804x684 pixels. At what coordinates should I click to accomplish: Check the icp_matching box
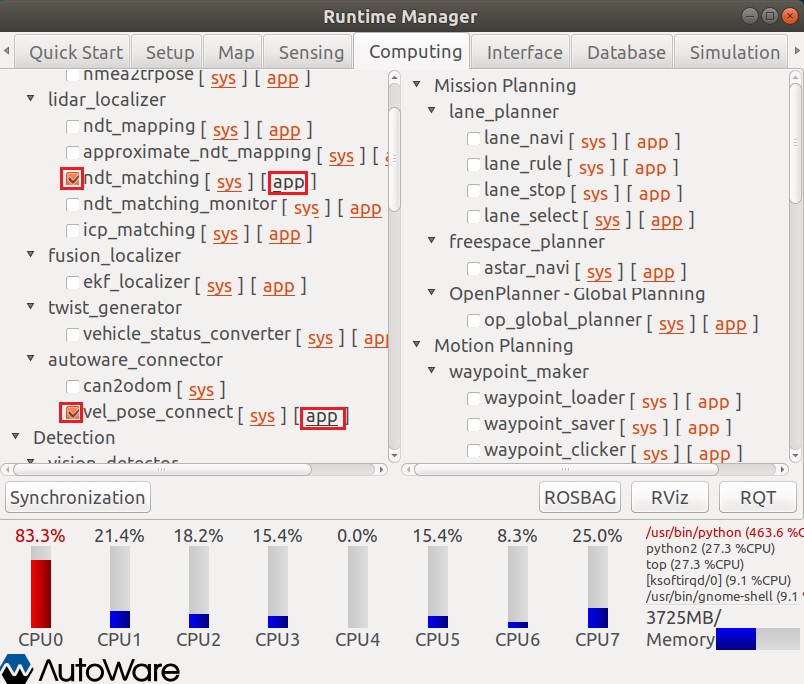coord(72,231)
